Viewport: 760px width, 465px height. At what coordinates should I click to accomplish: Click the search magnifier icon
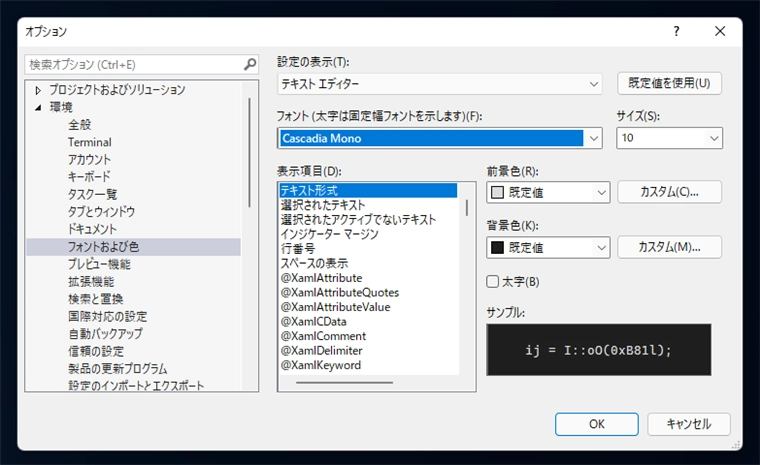(x=250, y=64)
